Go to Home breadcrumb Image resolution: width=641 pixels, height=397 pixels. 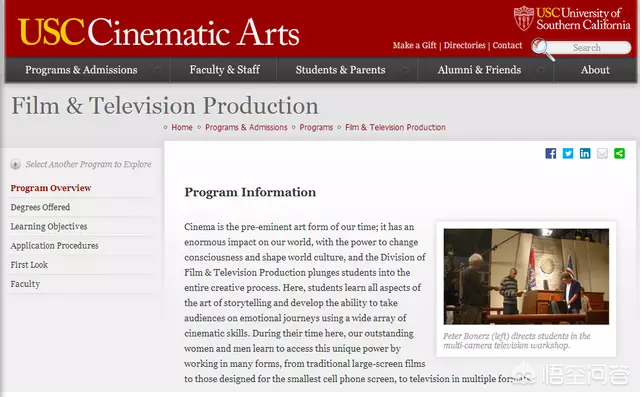(x=182, y=127)
